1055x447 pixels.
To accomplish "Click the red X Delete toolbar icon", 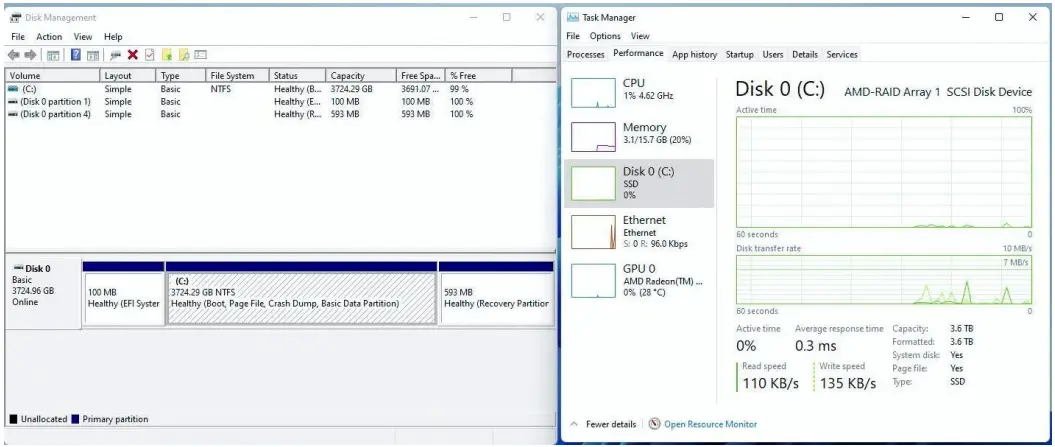I will [x=133, y=55].
